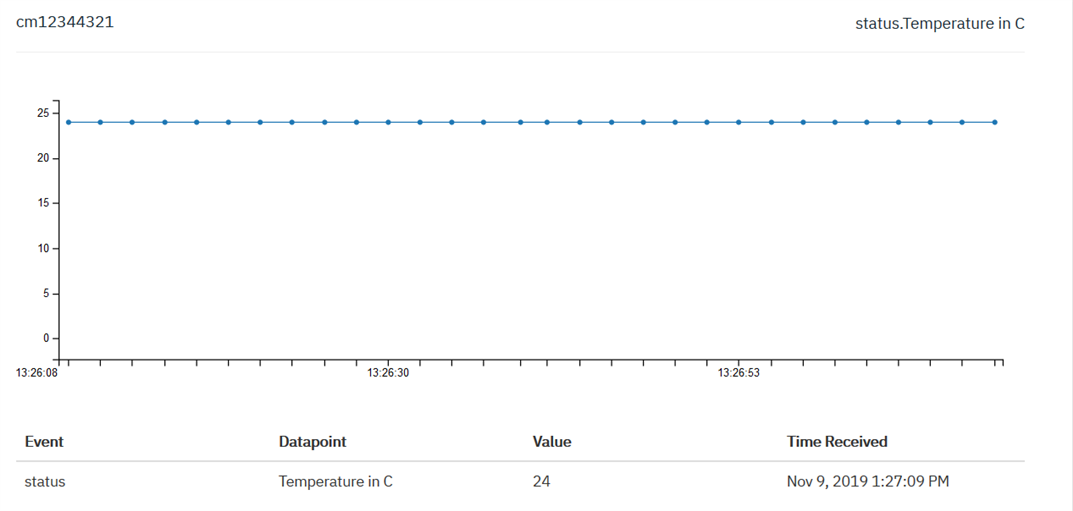Viewport: 1073px width, 511px height.
Task: Click the 10 label on the y-axis
Action: [43, 248]
